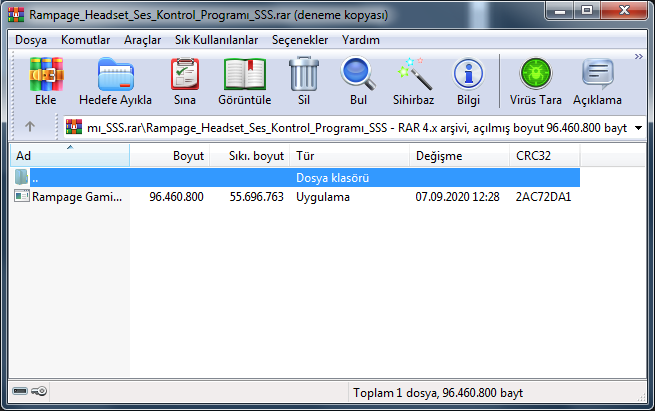655x411 pixels.
Task: Click the 2AC72DA1 CRC value
Action: click(543, 197)
